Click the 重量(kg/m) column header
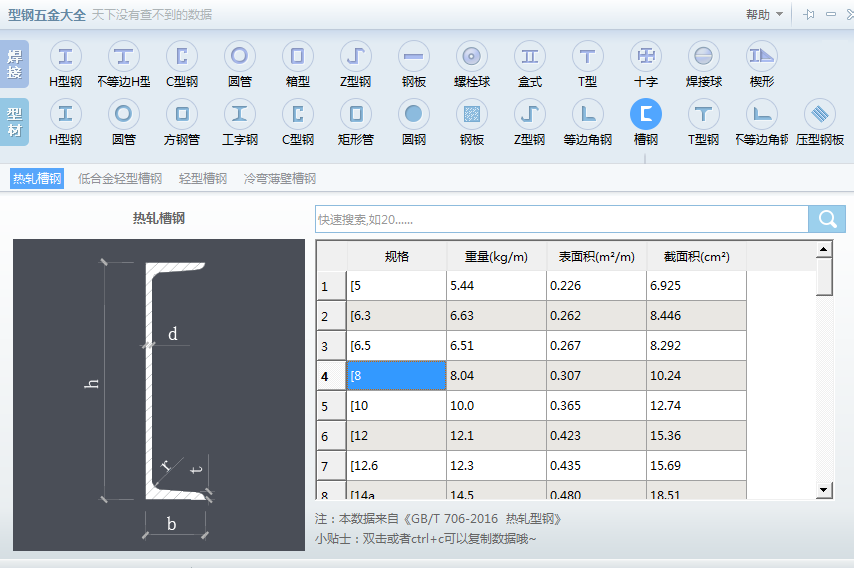This screenshot has width=854, height=568. [496, 256]
